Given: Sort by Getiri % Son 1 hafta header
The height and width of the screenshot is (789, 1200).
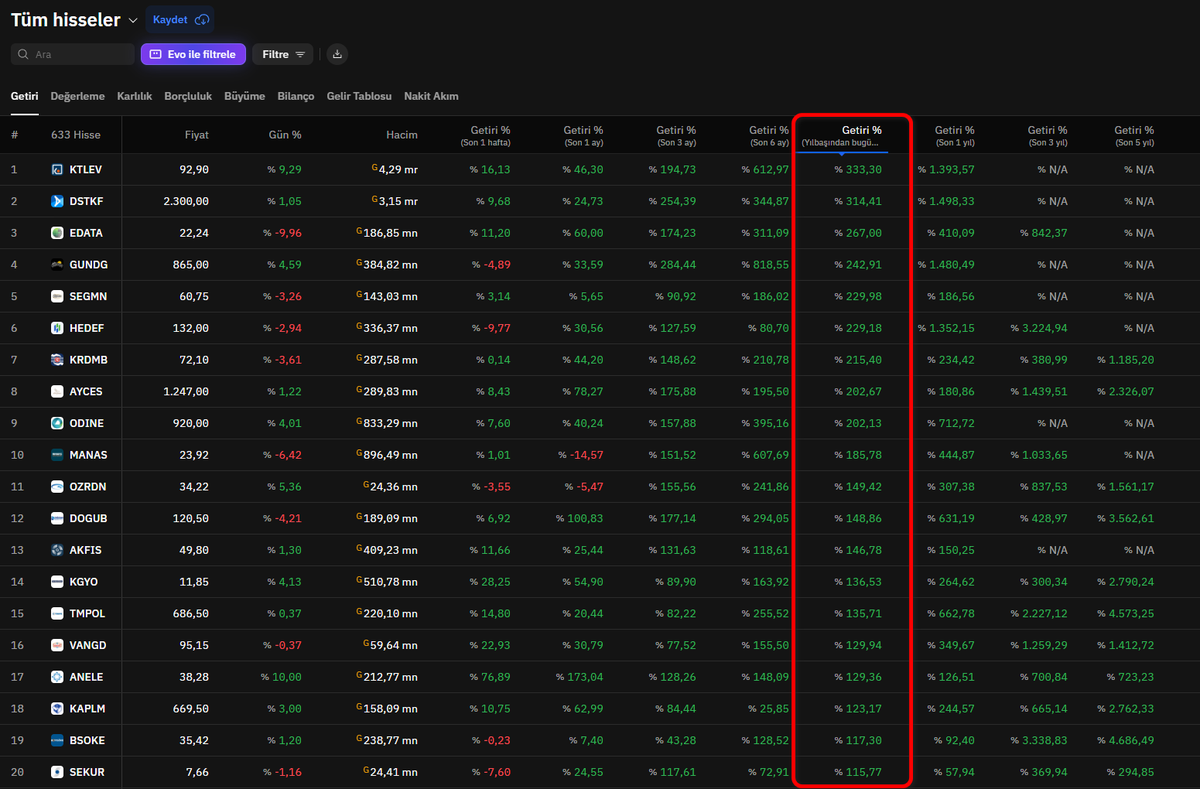Looking at the screenshot, I should point(485,136).
